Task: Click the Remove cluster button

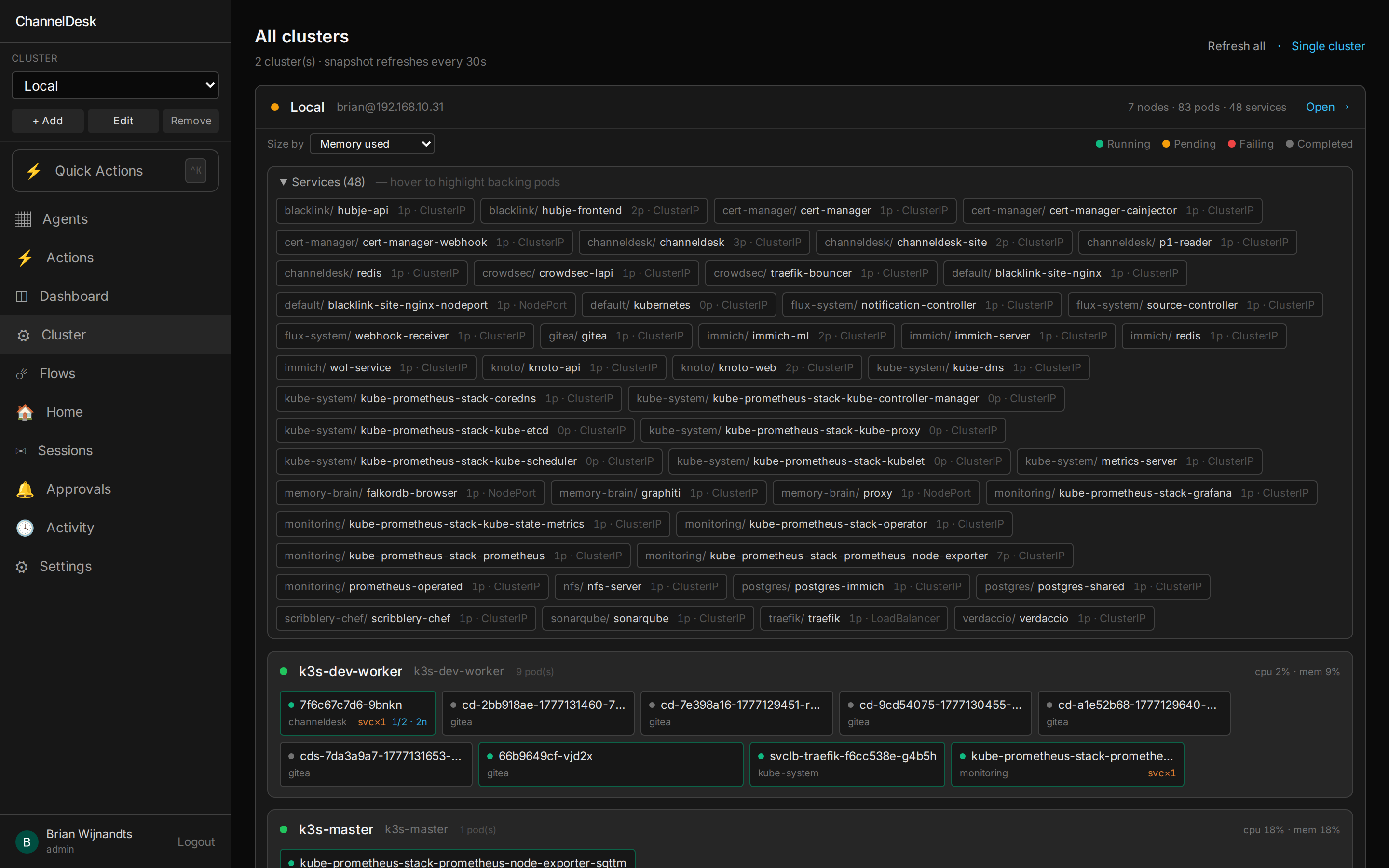Action: click(x=191, y=121)
